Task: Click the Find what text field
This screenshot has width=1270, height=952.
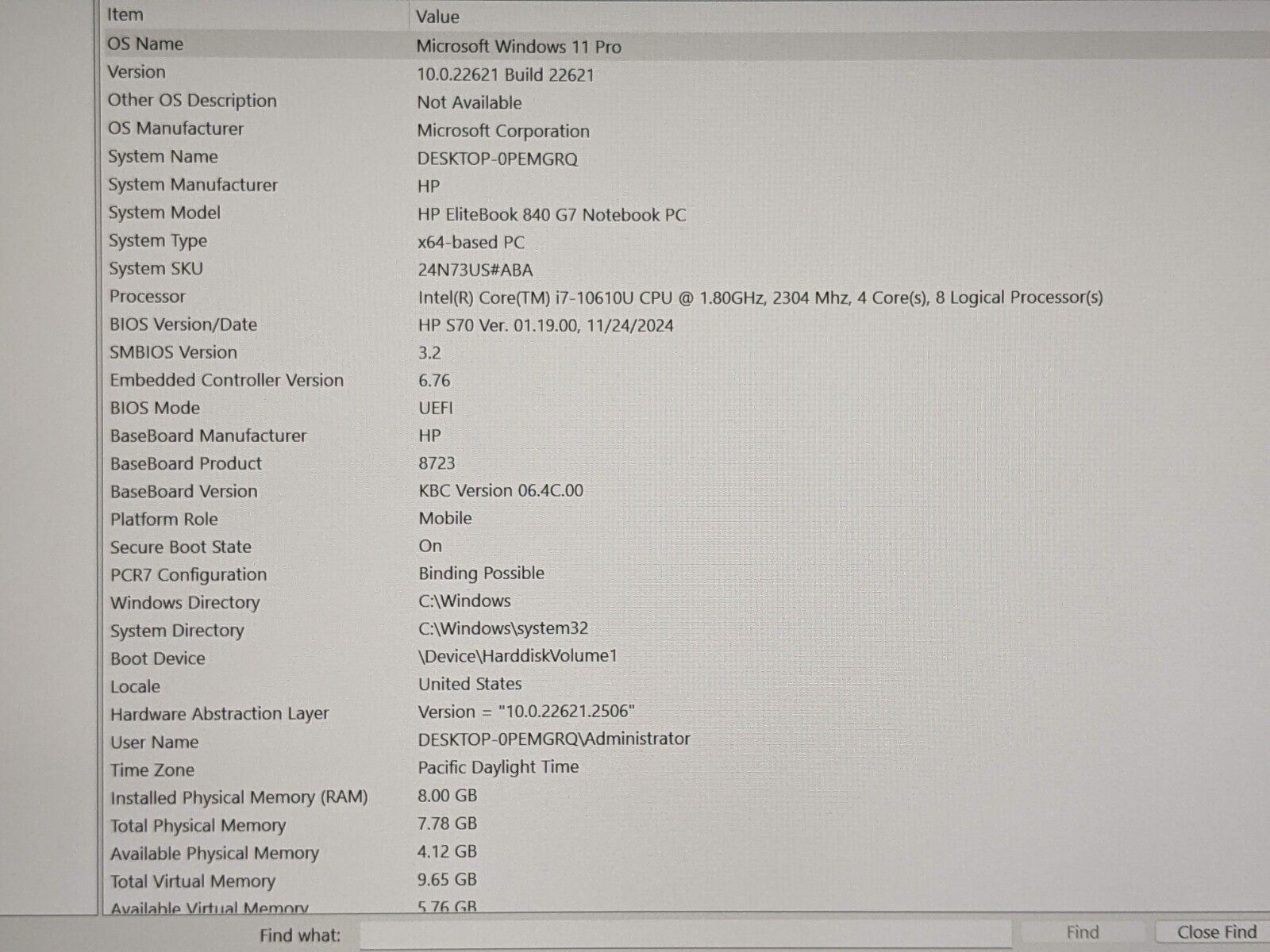Action: (x=687, y=935)
